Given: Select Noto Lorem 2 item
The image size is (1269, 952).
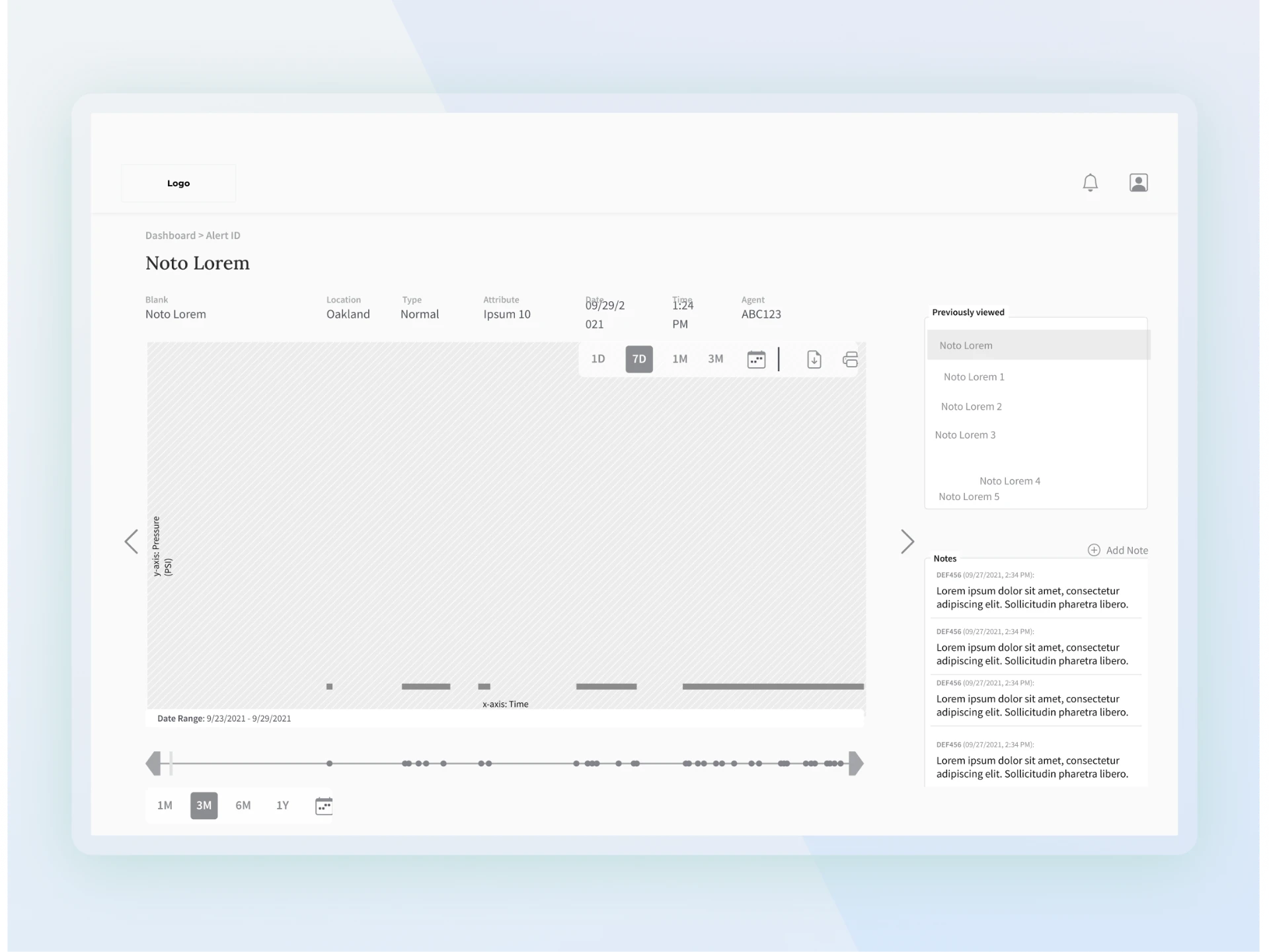Looking at the screenshot, I should click(971, 407).
